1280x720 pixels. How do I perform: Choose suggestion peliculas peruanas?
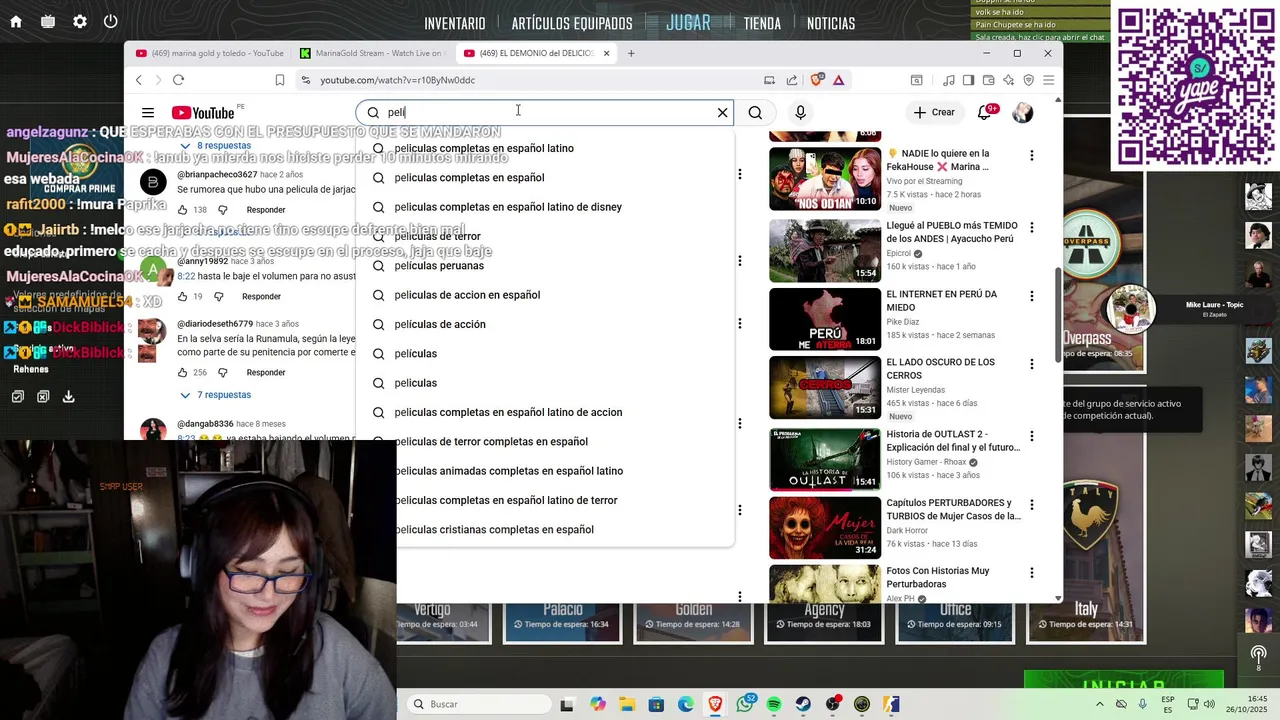coord(545,265)
